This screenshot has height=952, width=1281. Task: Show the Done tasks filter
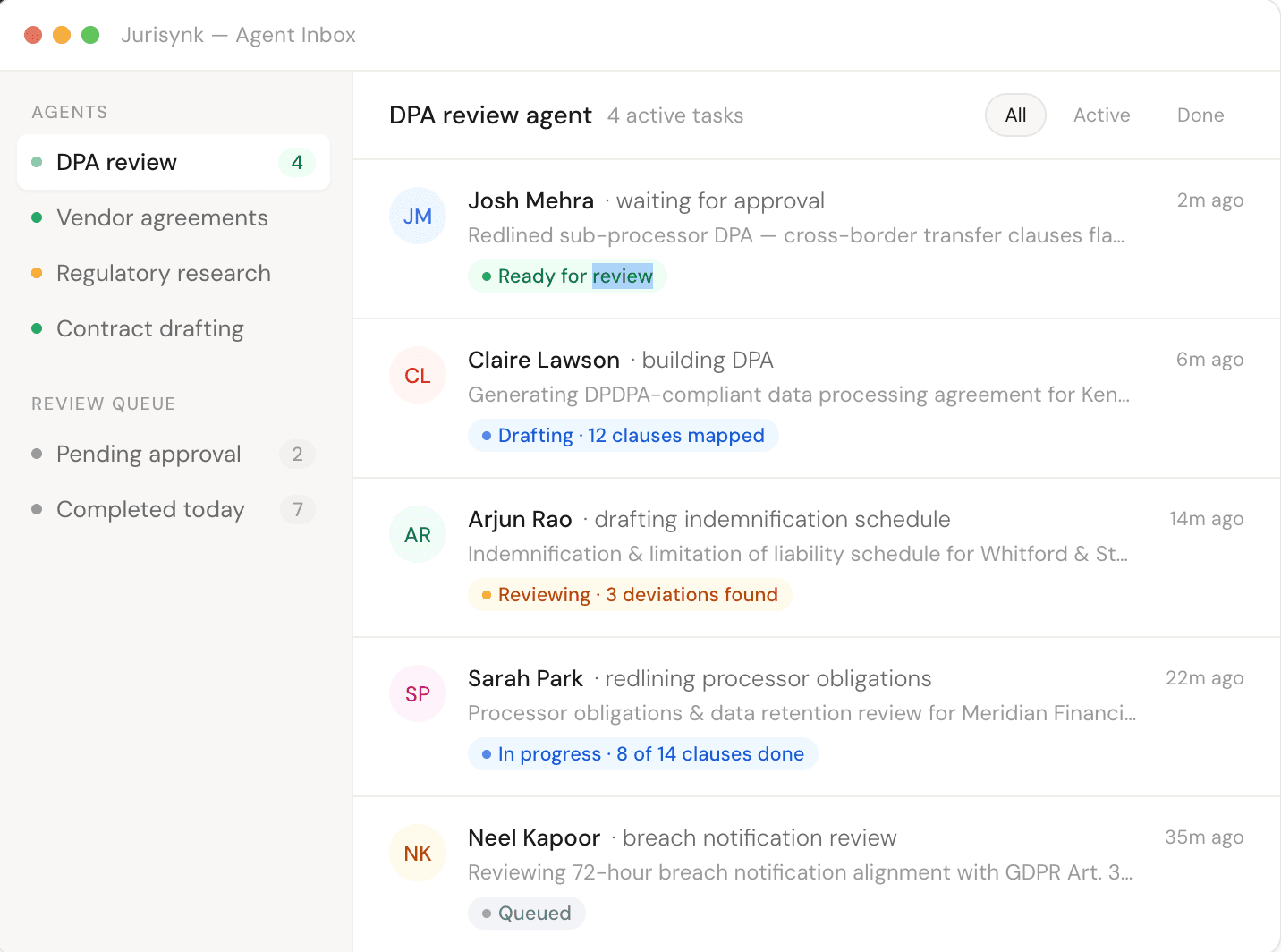click(x=1200, y=115)
